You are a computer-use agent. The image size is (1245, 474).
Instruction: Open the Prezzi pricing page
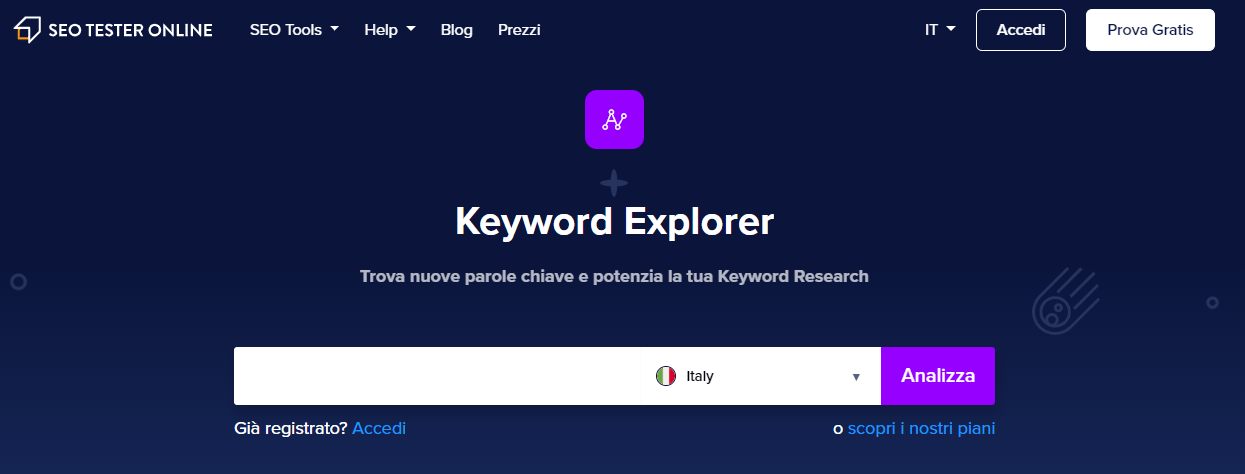pyautogui.click(x=519, y=30)
